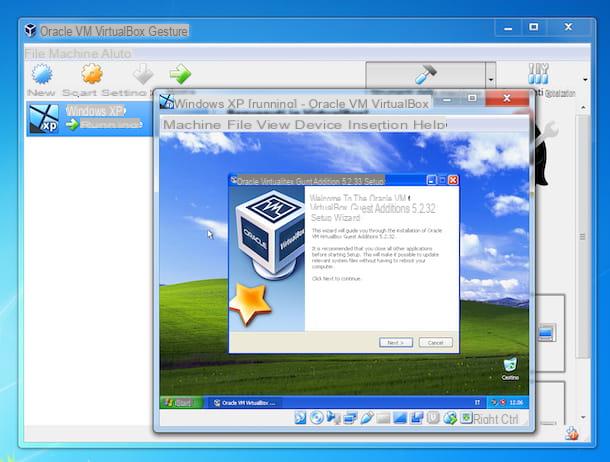This screenshot has height=462, width=610.
Task: Click the red shield tray icon in XP
Action: [502, 403]
